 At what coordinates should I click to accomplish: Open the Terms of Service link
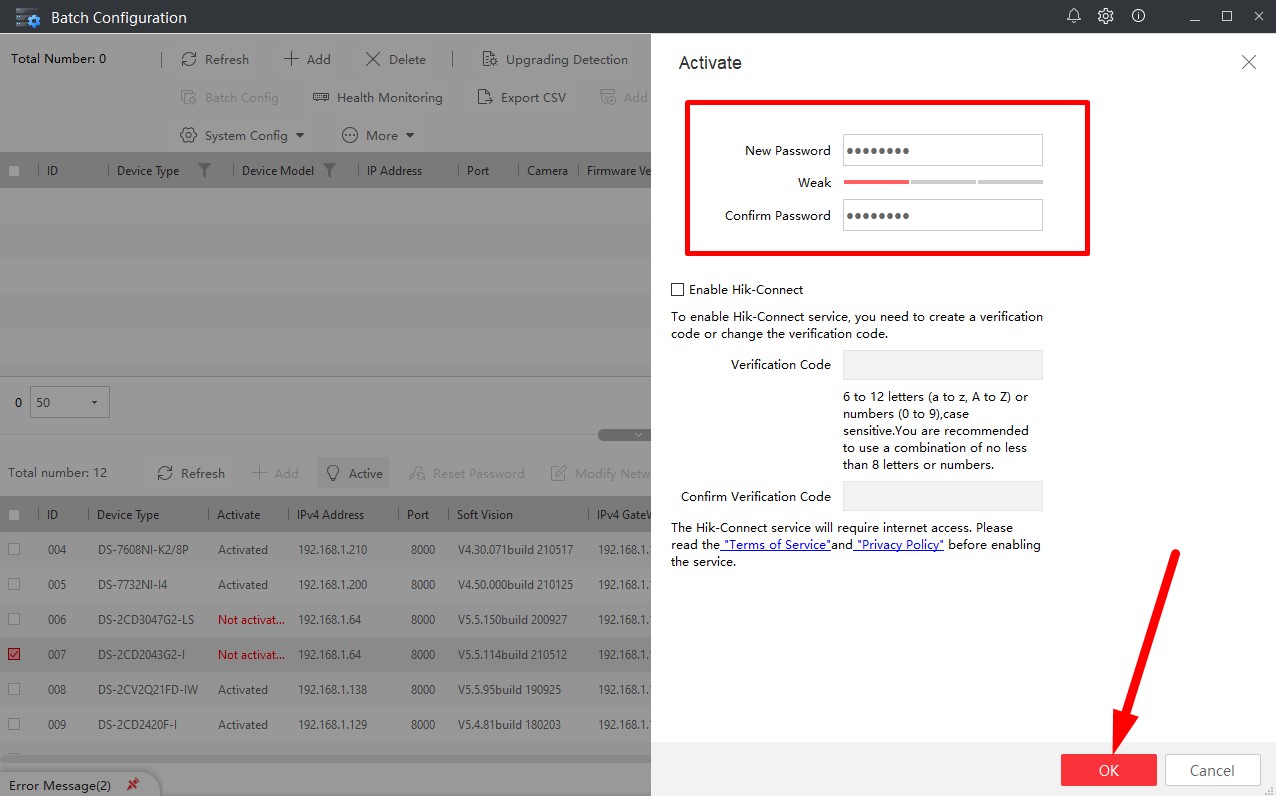pos(776,545)
